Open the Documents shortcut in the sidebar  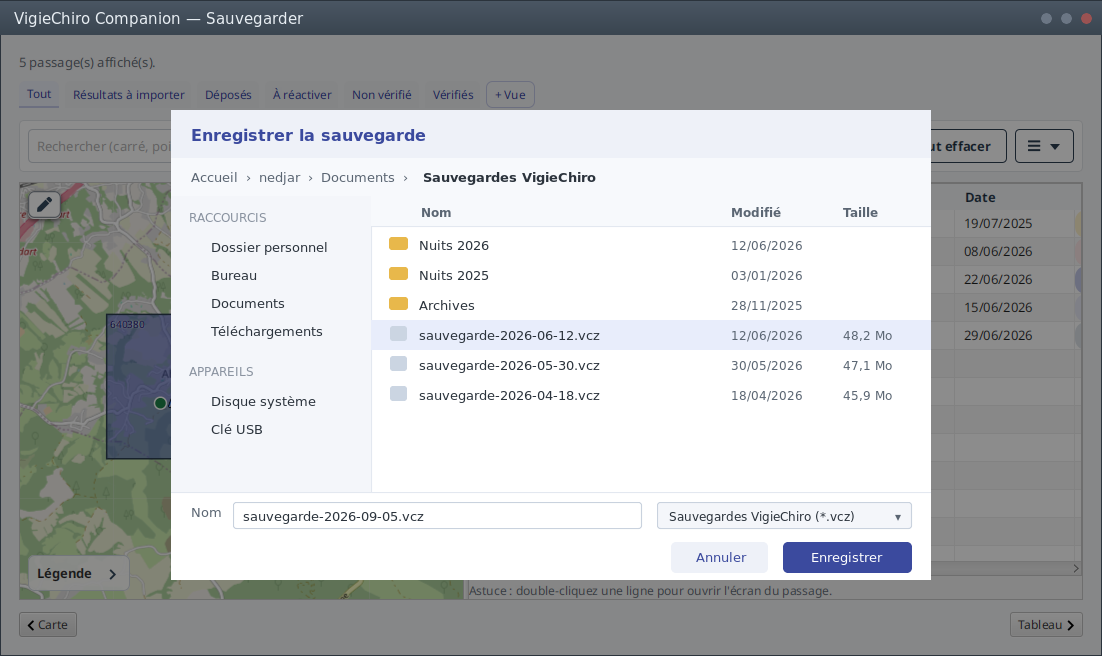[247, 304]
